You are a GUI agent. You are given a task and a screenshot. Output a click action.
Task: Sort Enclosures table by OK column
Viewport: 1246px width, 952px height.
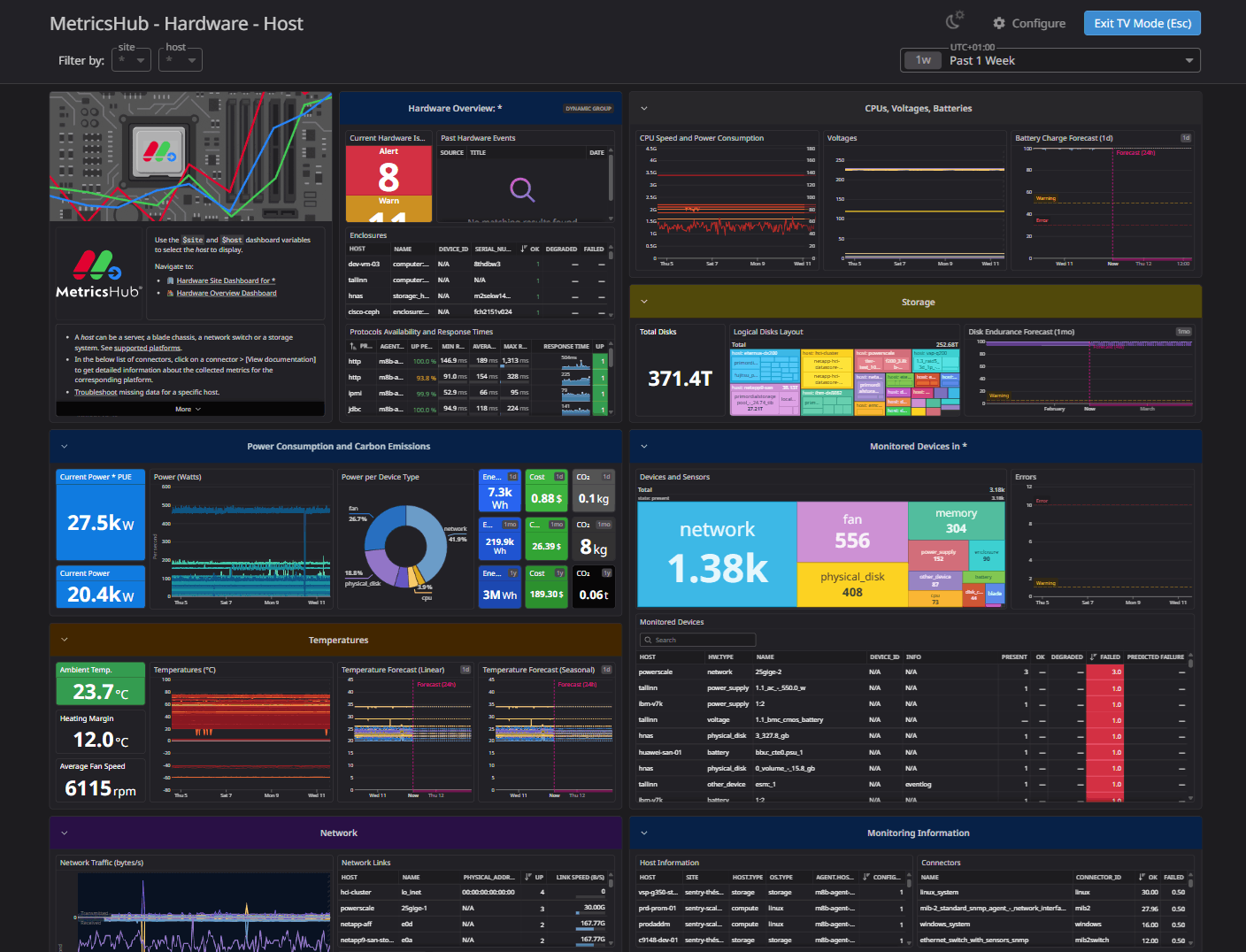point(534,249)
